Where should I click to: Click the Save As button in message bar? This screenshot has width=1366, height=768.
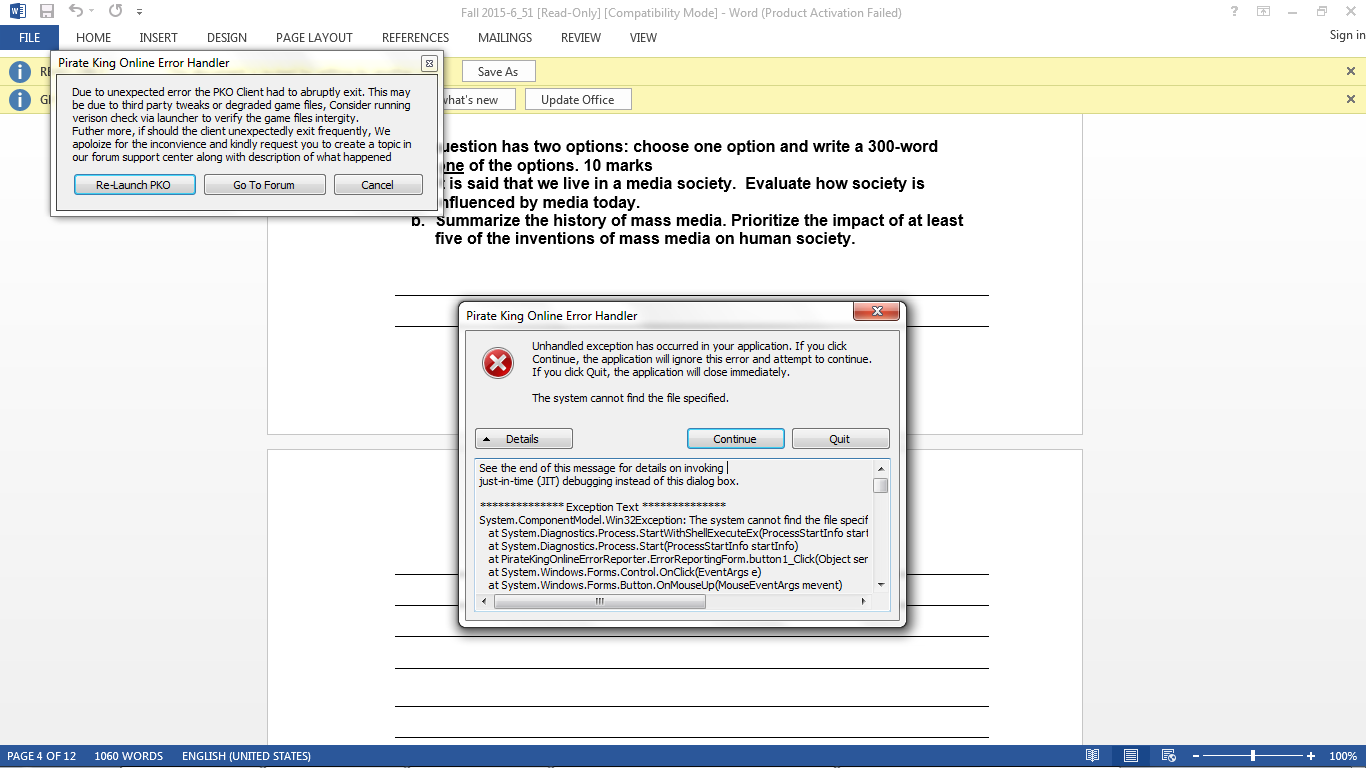click(x=498, y=71)
